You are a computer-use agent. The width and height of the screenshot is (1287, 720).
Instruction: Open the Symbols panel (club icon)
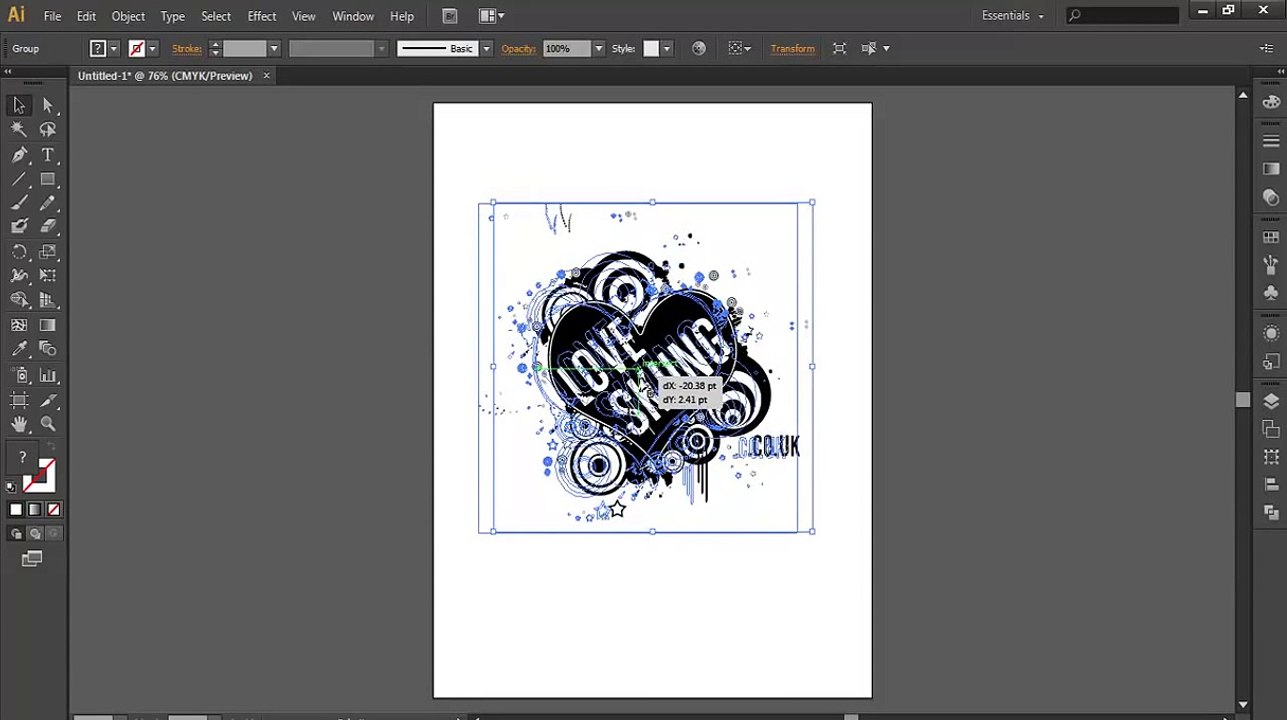1271,294
